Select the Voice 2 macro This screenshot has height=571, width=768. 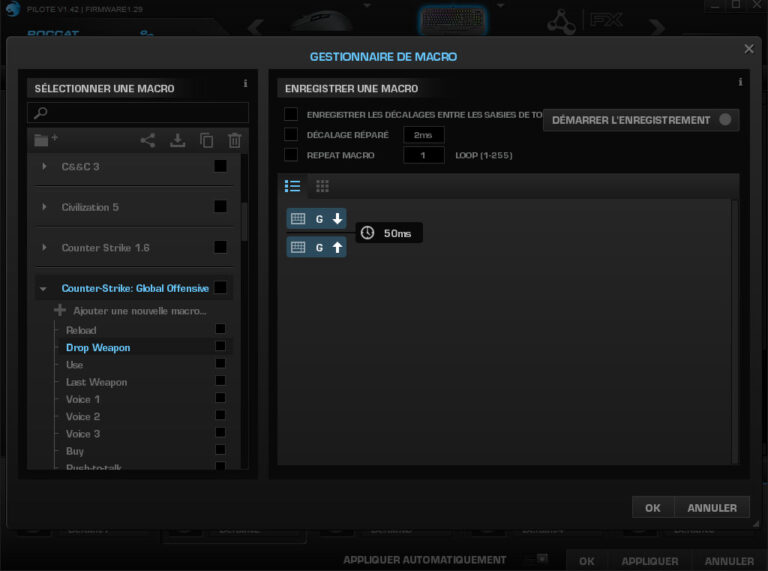point(83,416)
